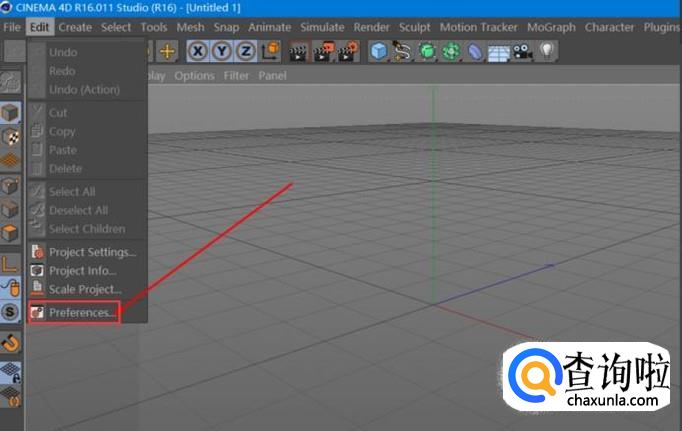This screenshot has height=431, width=682.
Task: Click the Render to Picture Viewer icon
Action: 324,51
